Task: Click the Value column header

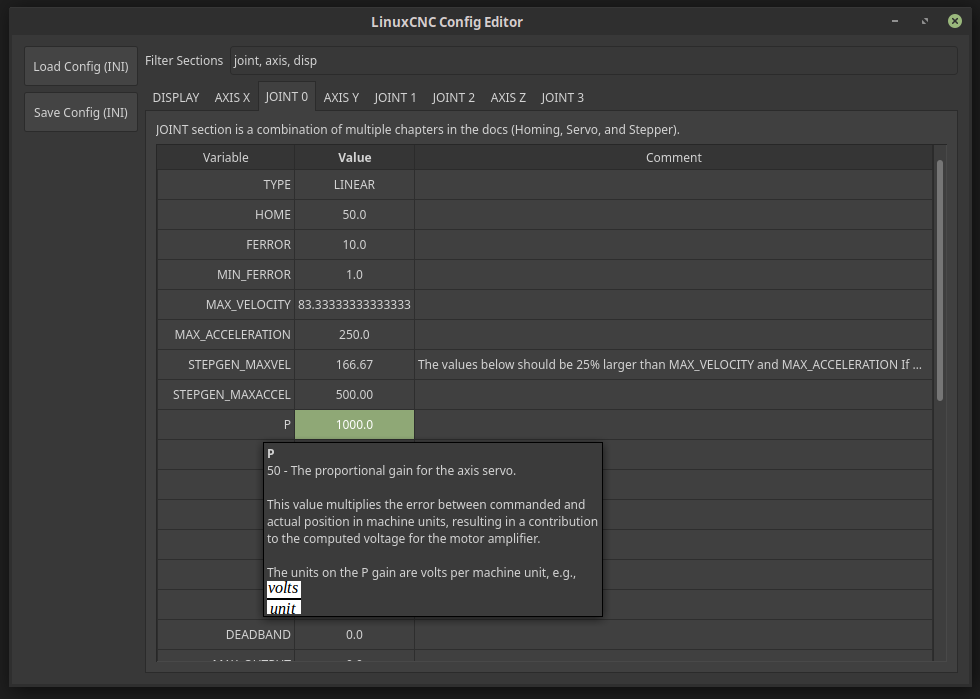Action: (x=354, y=158)
